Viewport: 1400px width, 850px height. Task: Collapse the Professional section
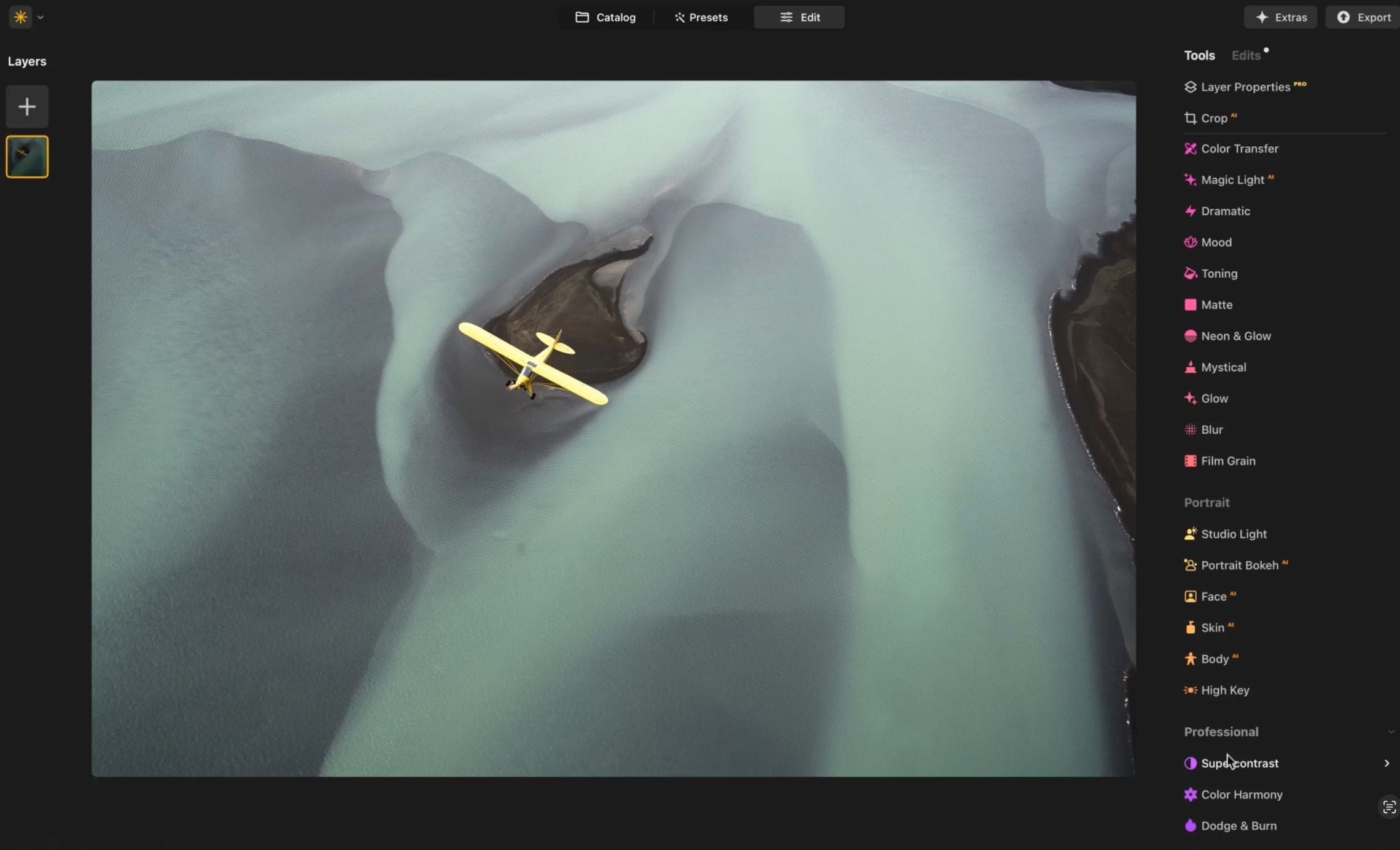pyautogui.click(x=1391, y=732)
